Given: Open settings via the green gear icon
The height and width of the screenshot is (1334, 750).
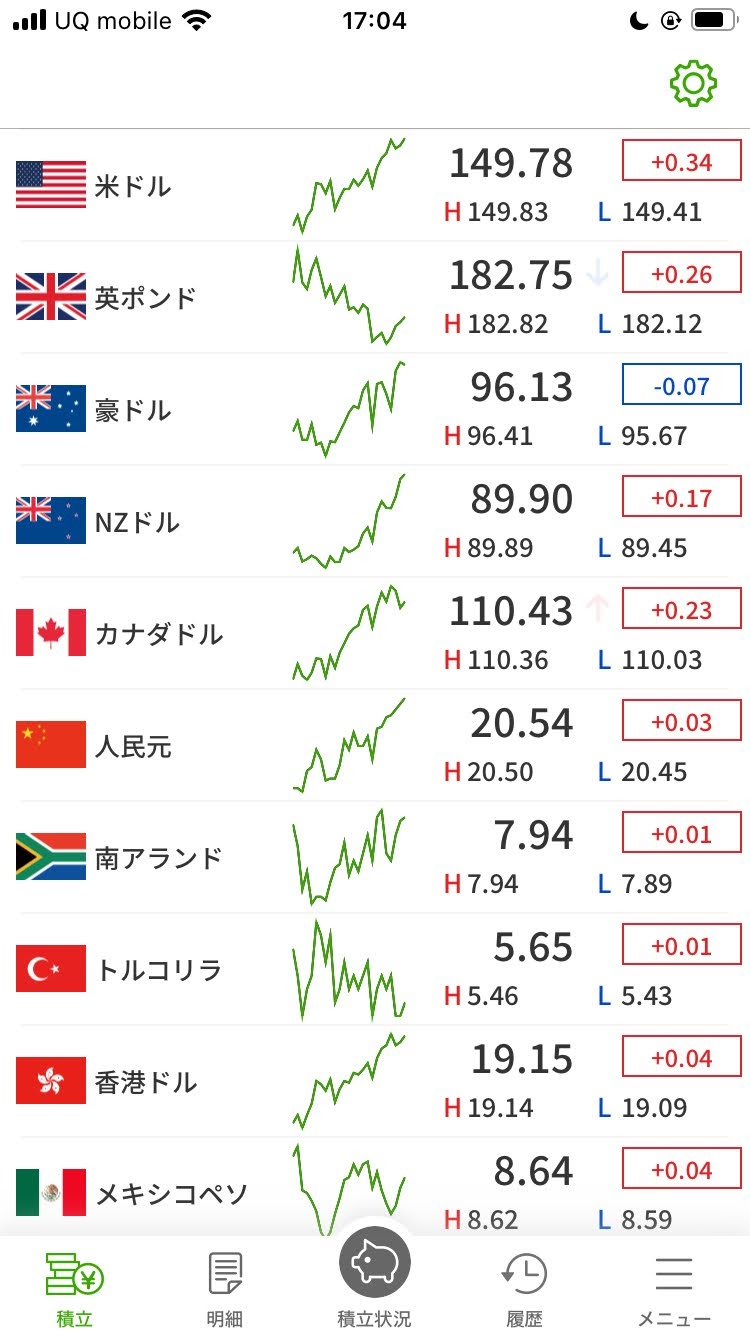Looking at the screenshot, I should [693, 84].
